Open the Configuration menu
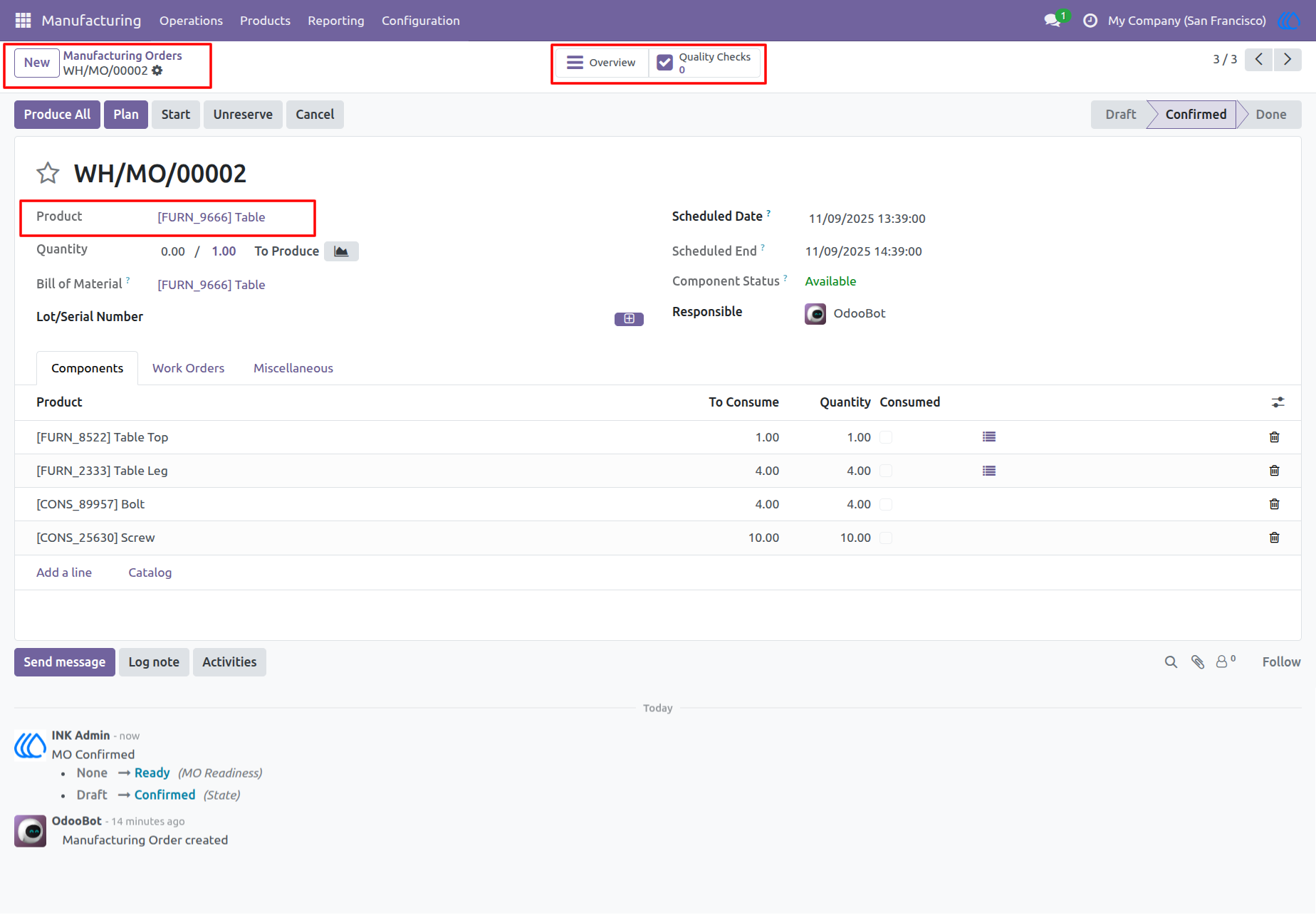This screenshot has width=1316, height=915. pyautogui.click(x=421, y=21)
